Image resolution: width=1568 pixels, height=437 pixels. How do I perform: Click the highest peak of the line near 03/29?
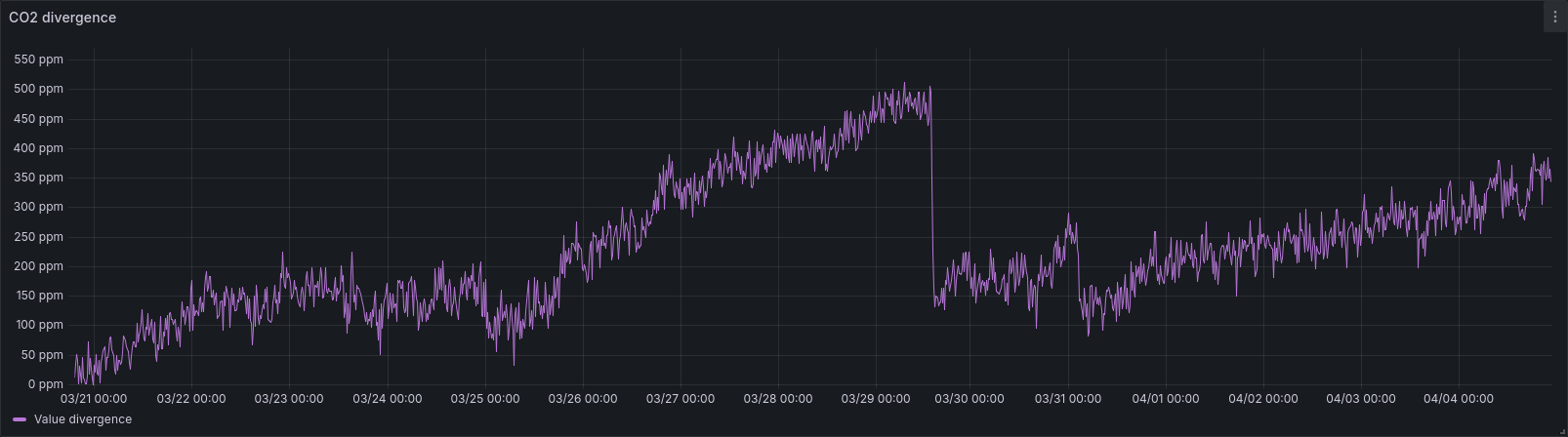(x=904, y=84)
